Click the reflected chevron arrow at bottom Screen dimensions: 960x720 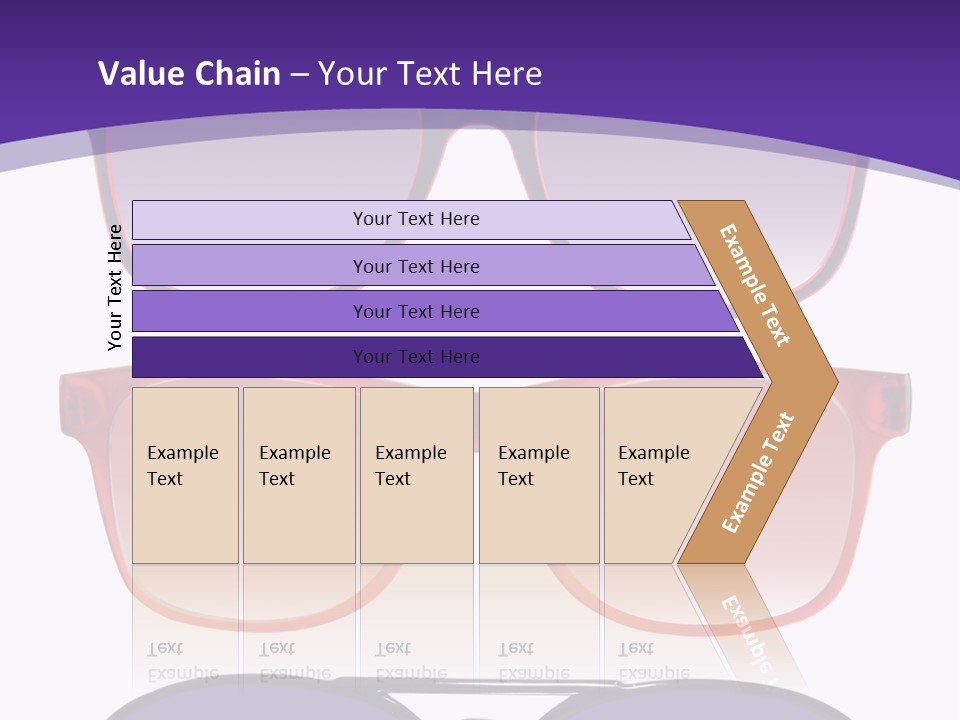(745, 620)
